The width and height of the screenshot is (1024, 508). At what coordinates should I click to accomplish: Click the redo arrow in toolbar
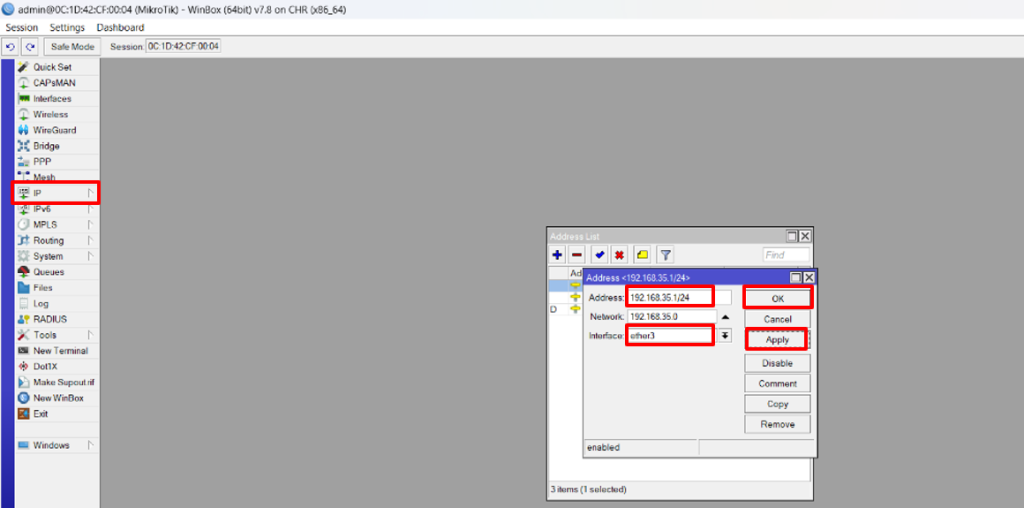[x=30, y=46]
